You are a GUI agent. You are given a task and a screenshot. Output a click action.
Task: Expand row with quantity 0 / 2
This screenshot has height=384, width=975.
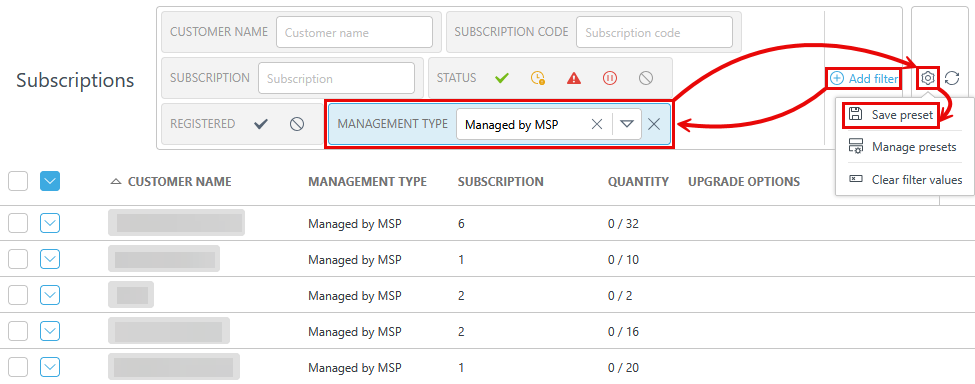[x=50, y=295]
